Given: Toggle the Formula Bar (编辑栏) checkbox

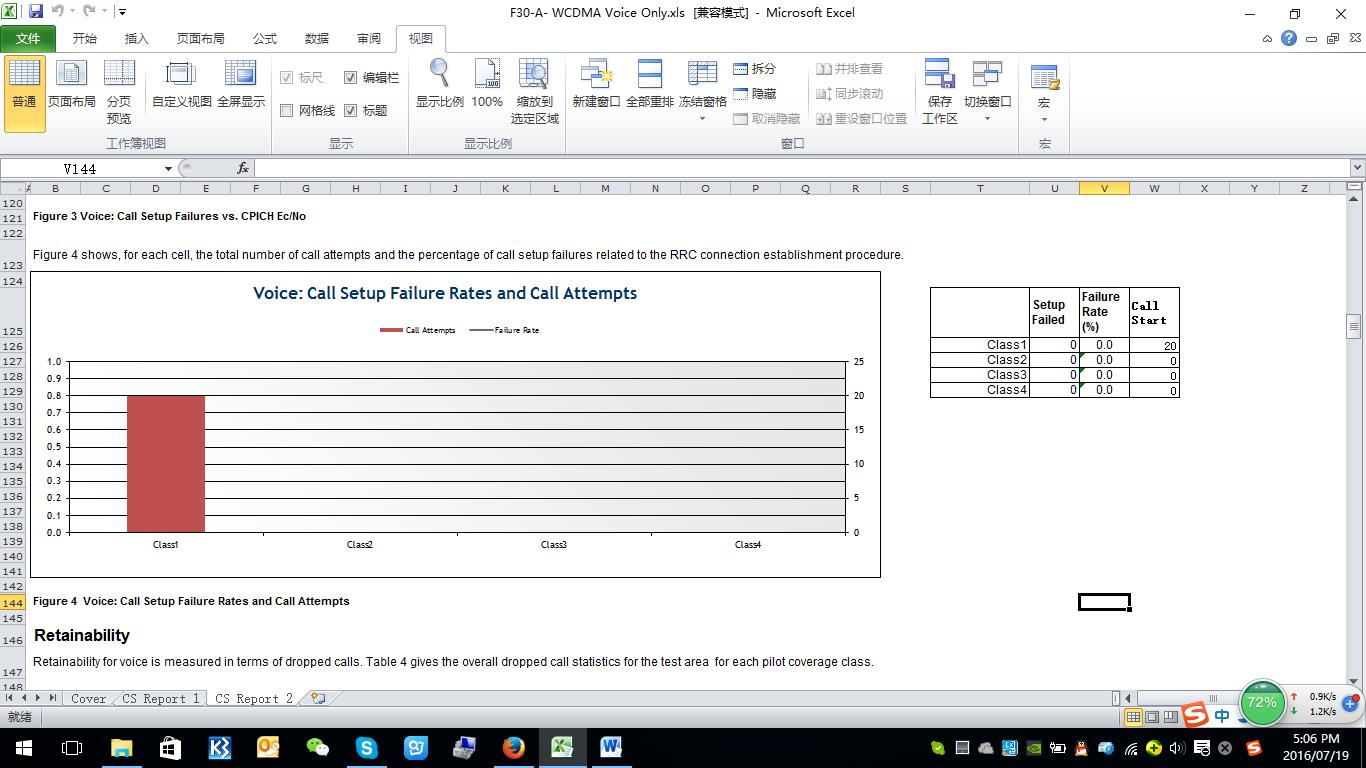Looking at the screenshot, I should click(351, 78).
